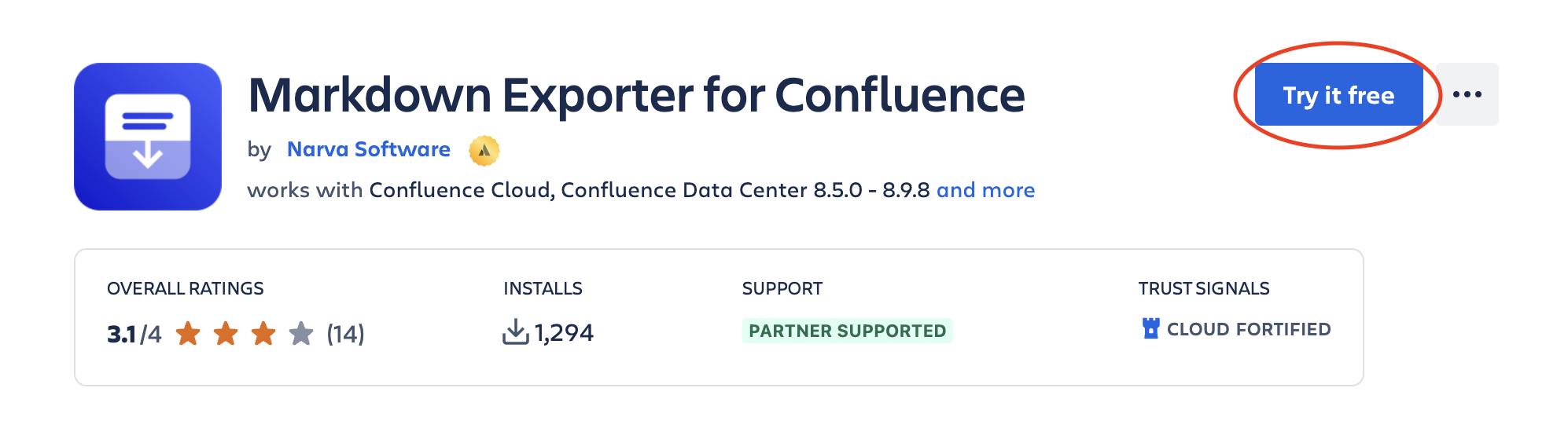Expand the 'and more' compatibility list
The height and width of the screenshot is (421, 1568).
(985, 190)
